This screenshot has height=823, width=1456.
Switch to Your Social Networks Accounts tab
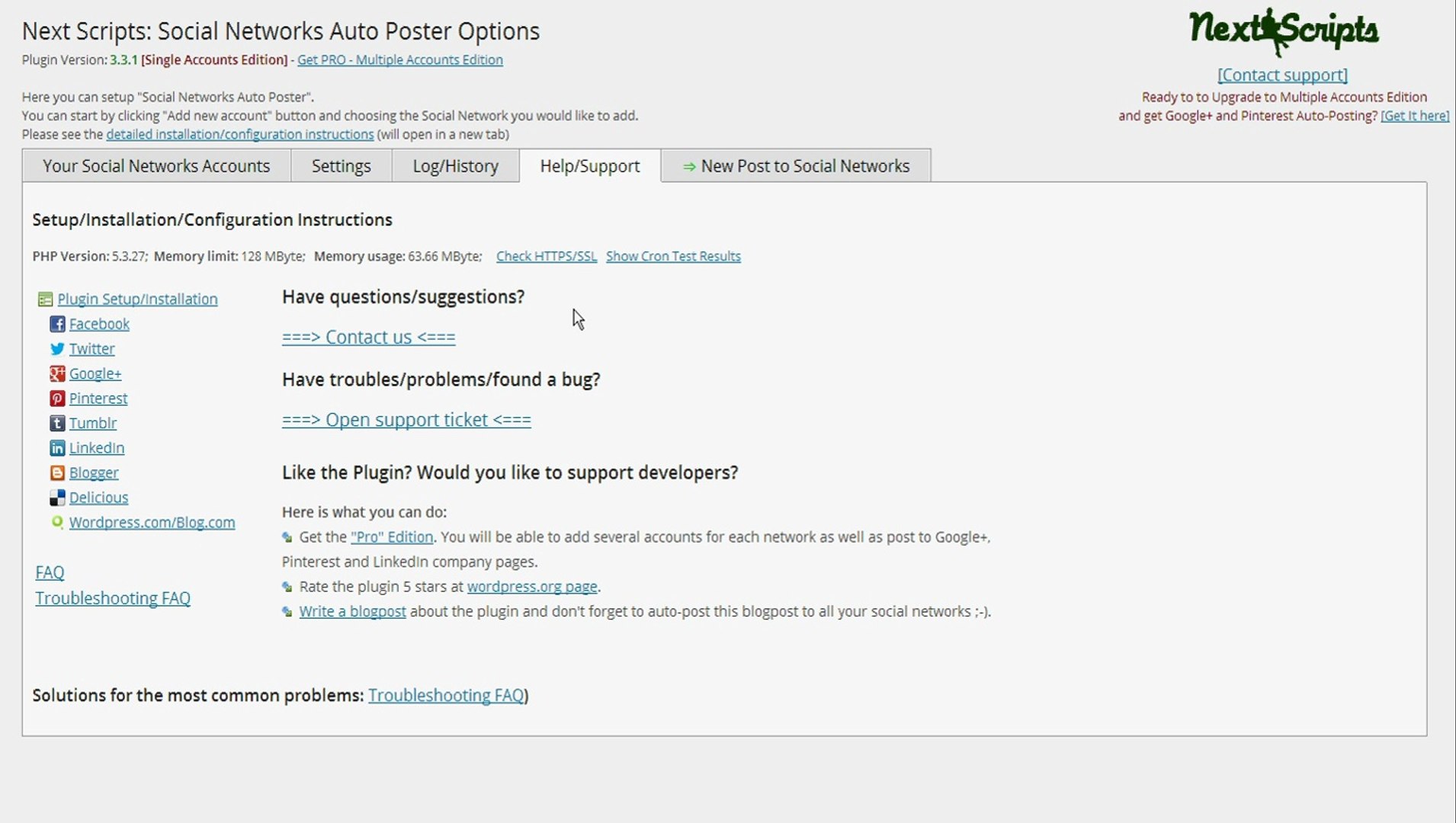click(156, 166)
